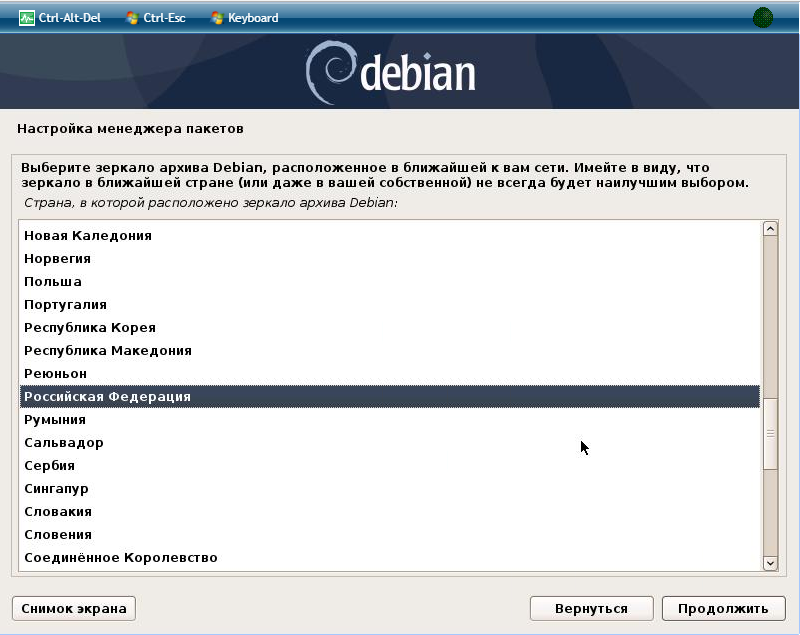Select Сербия in the list
This screenshot has height=635, width=800.
click(x=390, y=466)
